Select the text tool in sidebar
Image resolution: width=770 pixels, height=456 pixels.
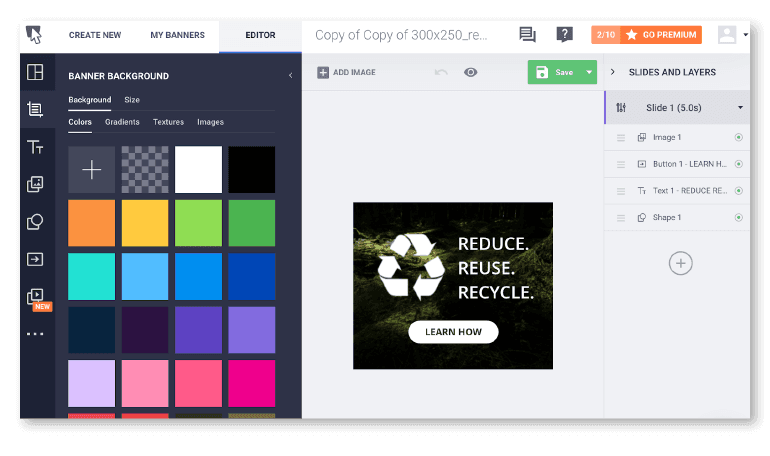[x=35, y=147]
